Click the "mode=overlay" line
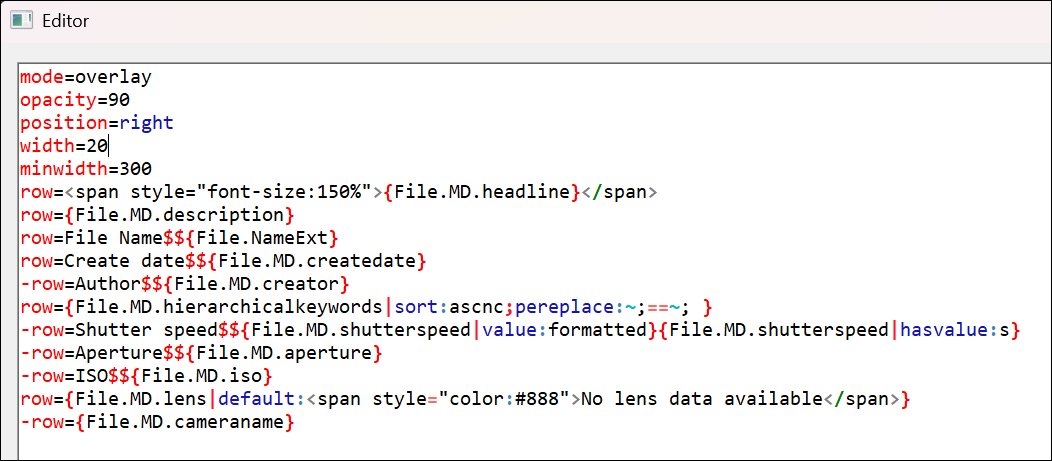 (86, 77)
